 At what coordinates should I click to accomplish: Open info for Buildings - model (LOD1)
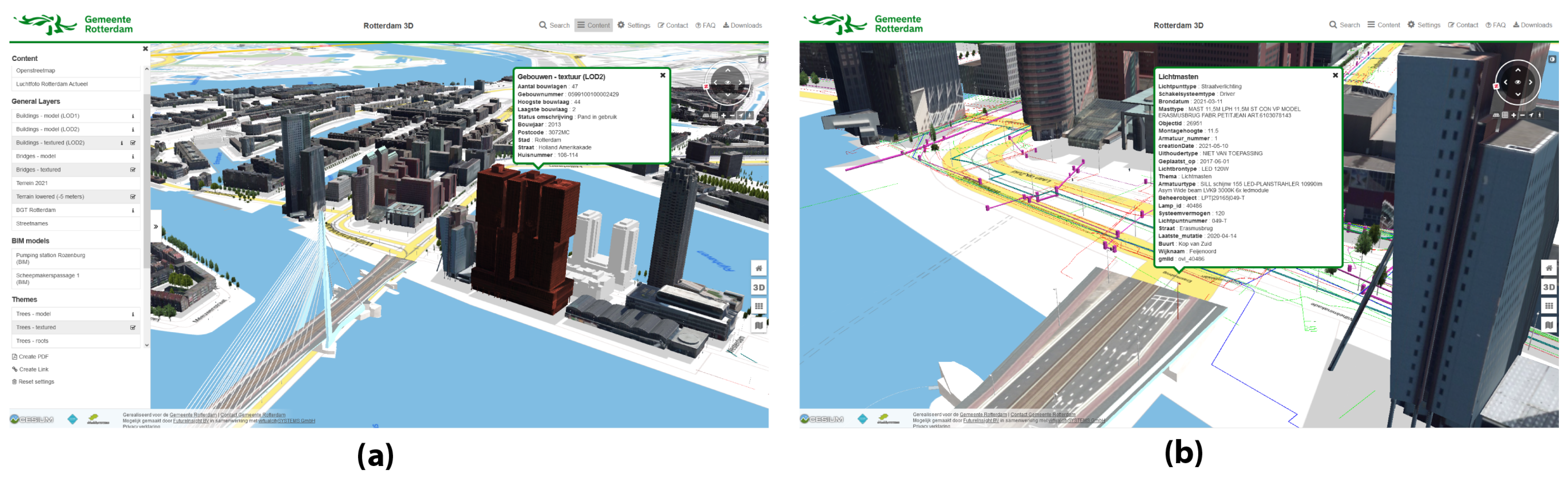click(x=133, y=116)
